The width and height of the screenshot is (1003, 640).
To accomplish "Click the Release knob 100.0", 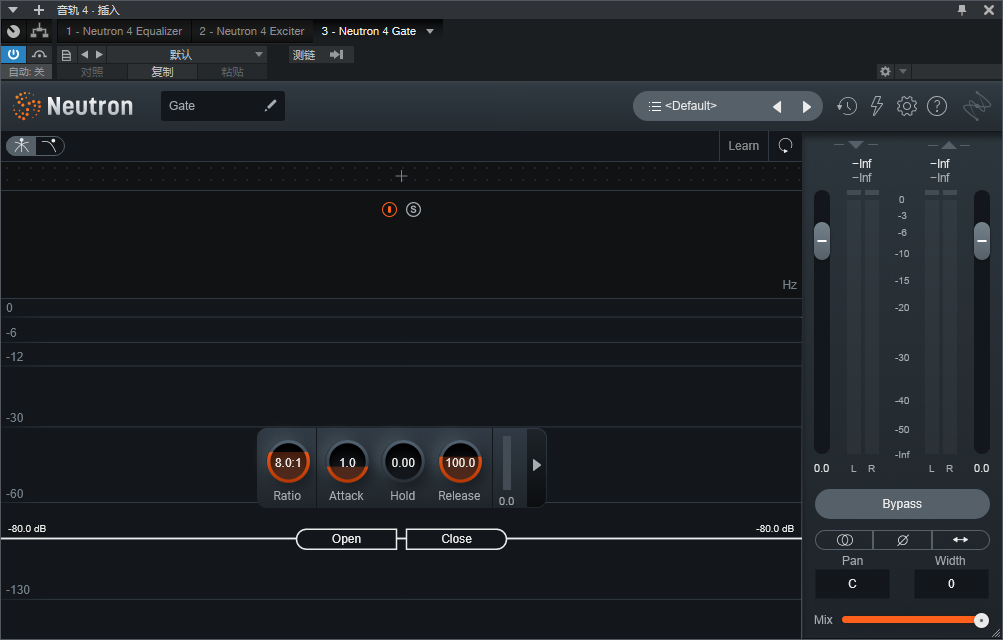I will pos(460,462).
